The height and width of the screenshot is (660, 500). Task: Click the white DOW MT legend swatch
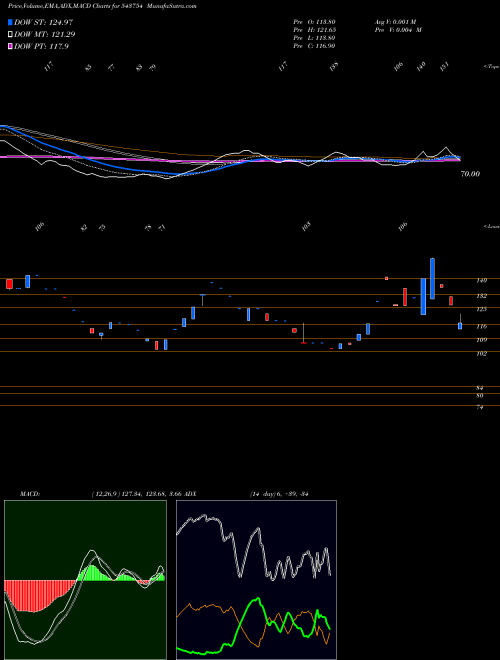[x=10, y=35]
